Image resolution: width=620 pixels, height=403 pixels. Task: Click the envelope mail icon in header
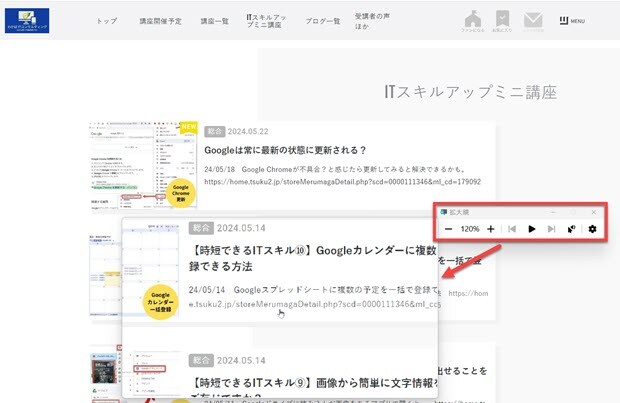tap(533, 20)
